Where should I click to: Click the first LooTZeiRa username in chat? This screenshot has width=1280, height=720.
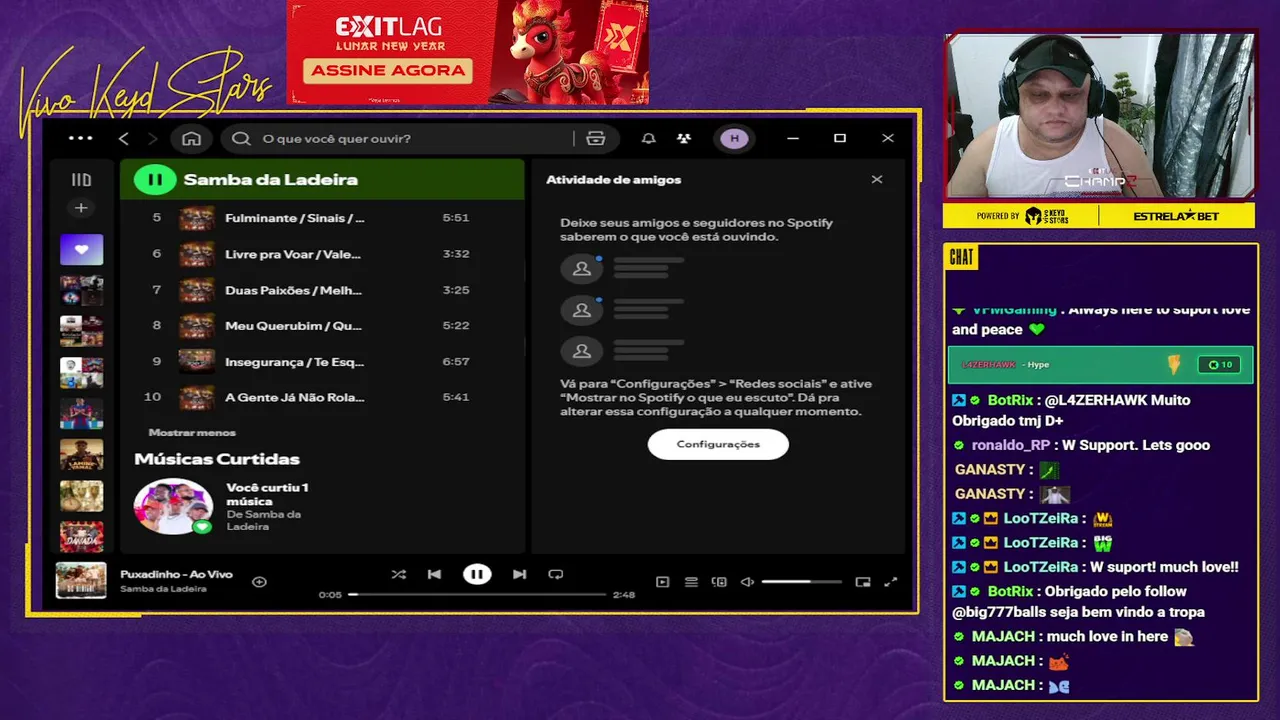(x=1040, y=518)
